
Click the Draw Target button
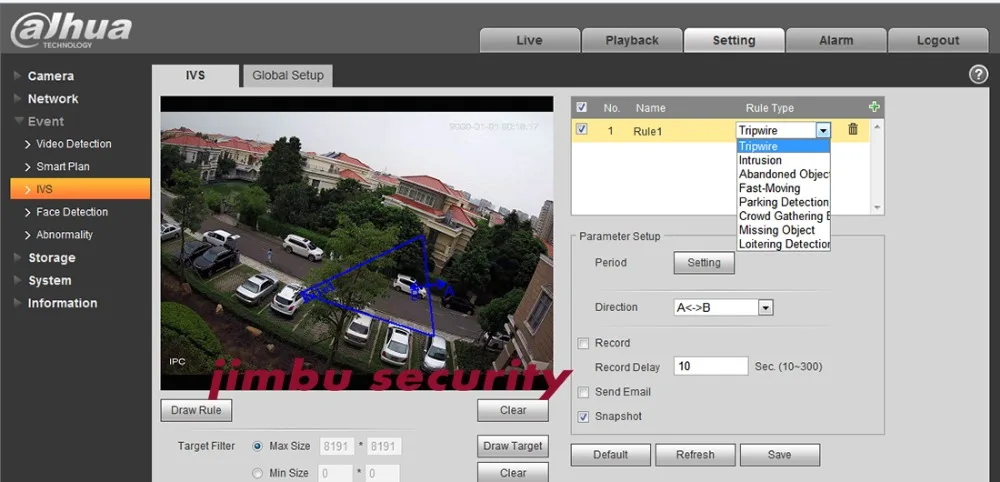(513, 446)
